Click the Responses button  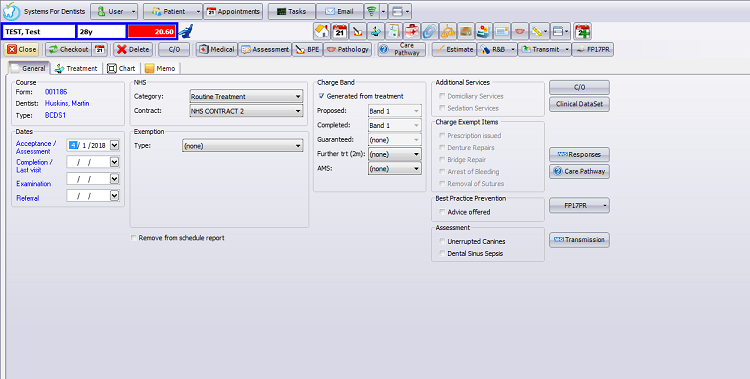click(x=579, y=155)
